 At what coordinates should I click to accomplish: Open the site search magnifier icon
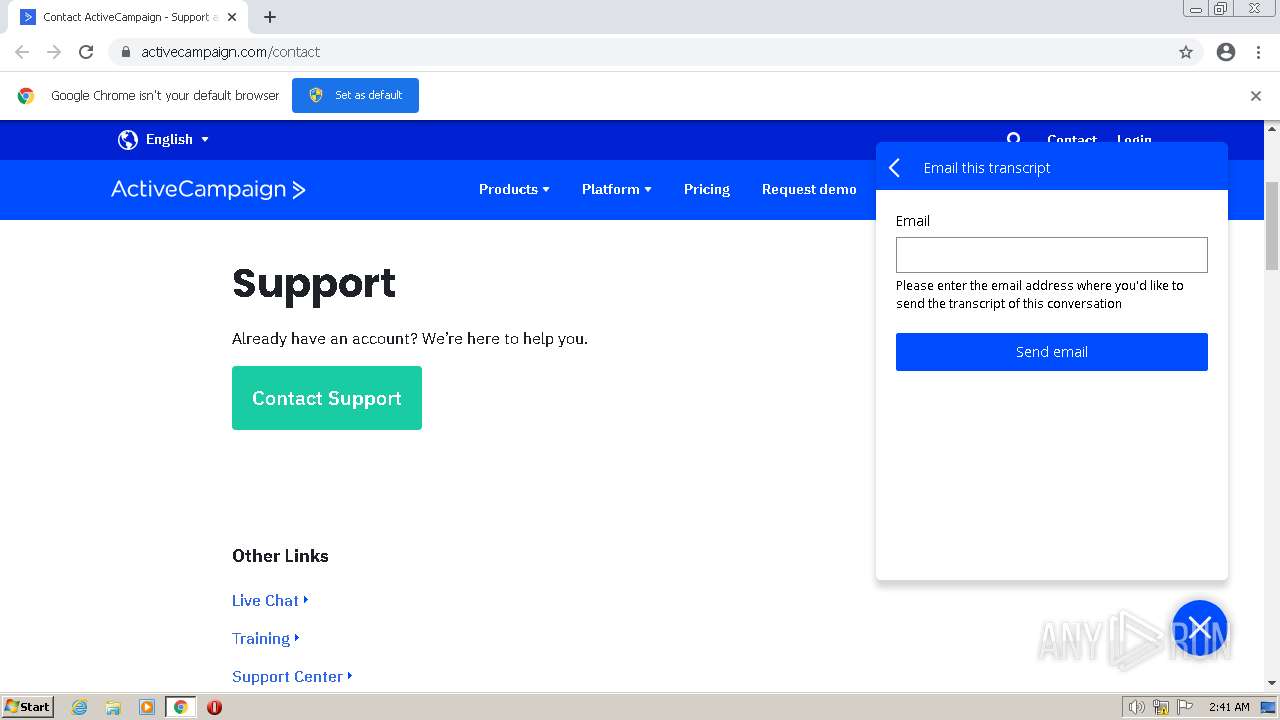coord(1013,139)
